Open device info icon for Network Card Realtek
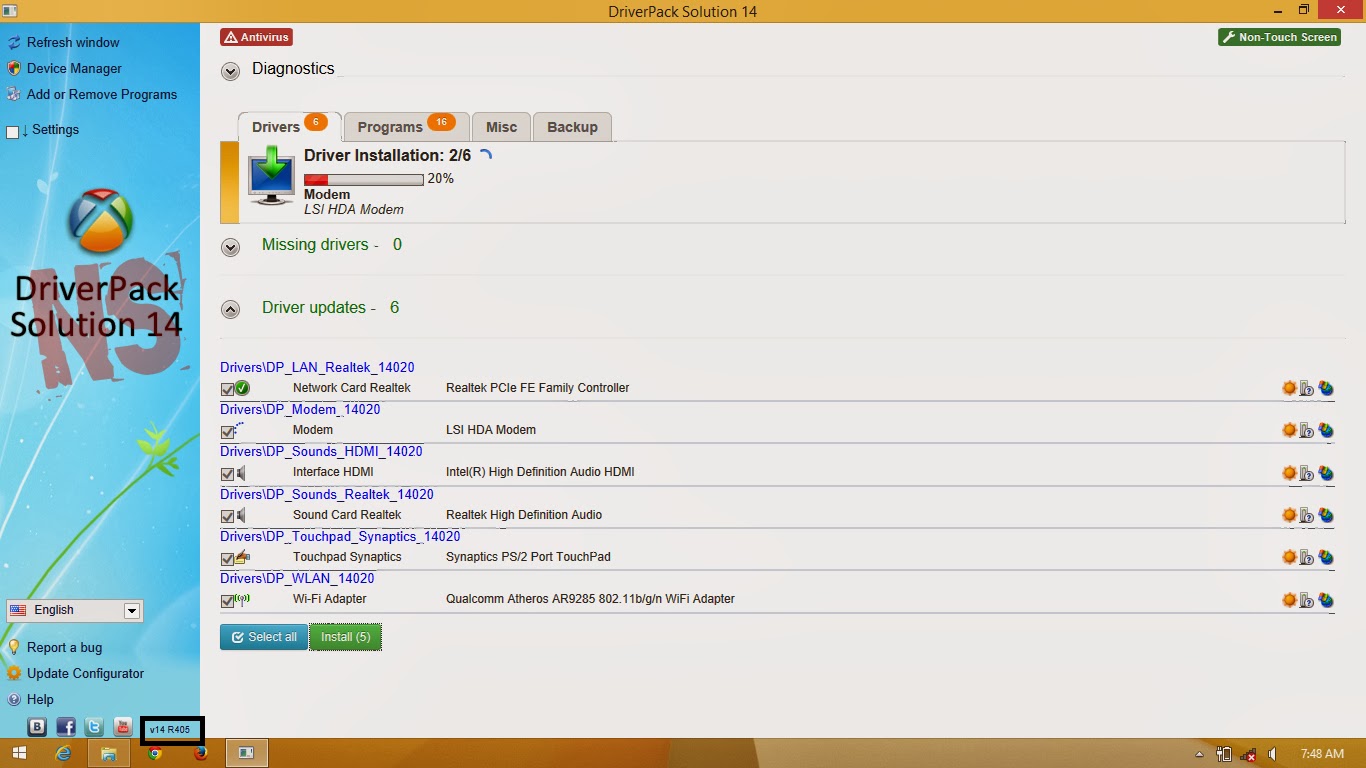The height and width of the screenshot is (768, 1366). pos(1307,388)
